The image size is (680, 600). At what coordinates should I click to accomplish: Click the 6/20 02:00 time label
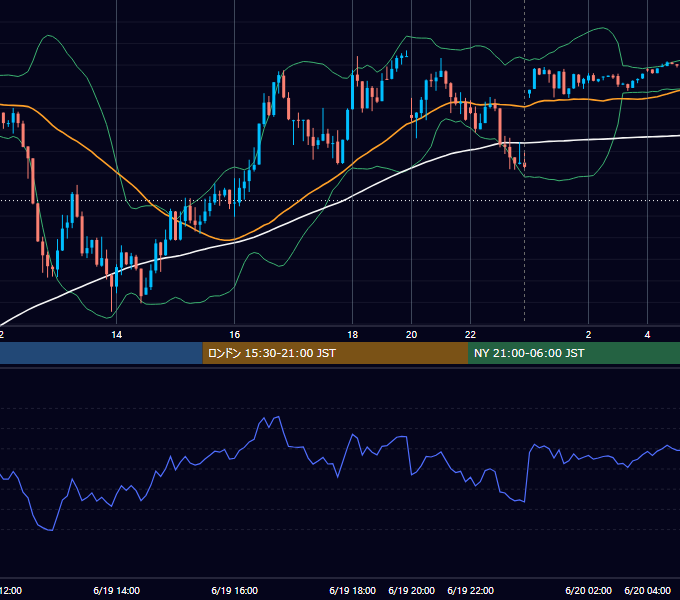(x=588, y=591)
